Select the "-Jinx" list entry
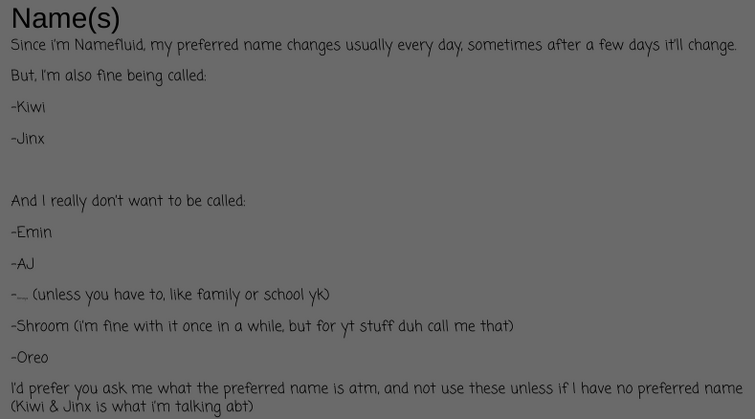The height and width of the screenshot is (419, 755). (28, 139)
